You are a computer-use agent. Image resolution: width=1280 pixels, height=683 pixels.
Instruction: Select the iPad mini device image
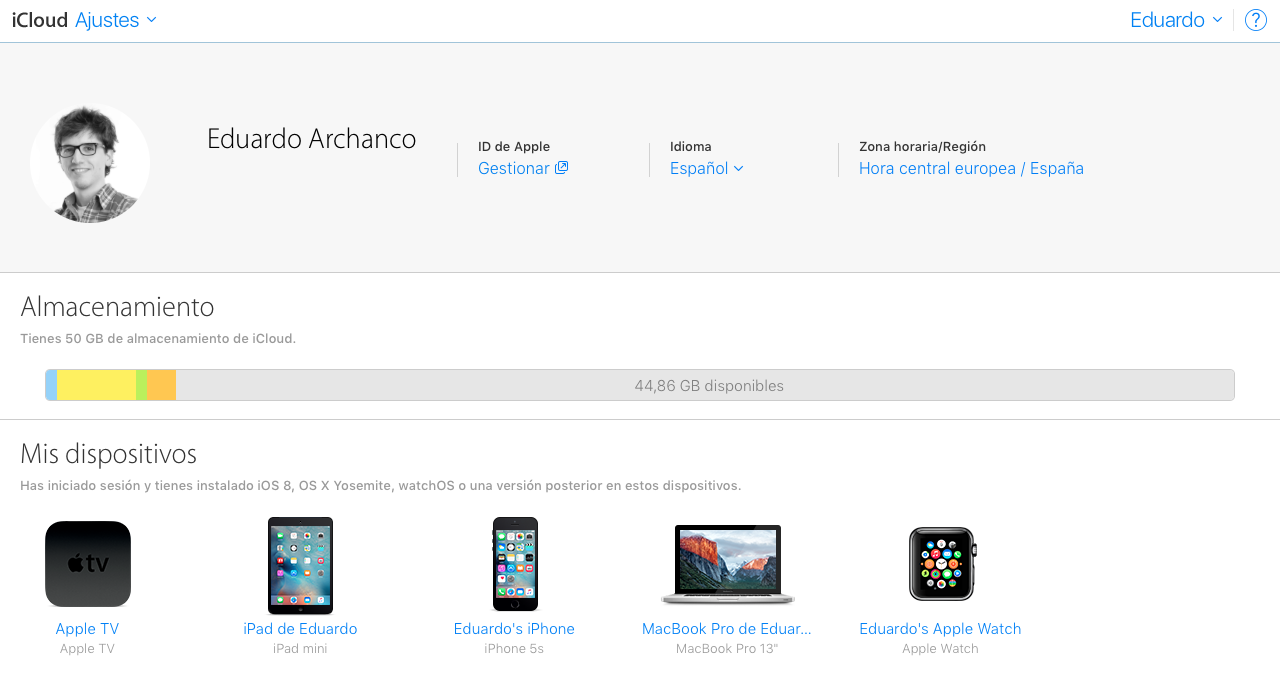click(300, 565)
